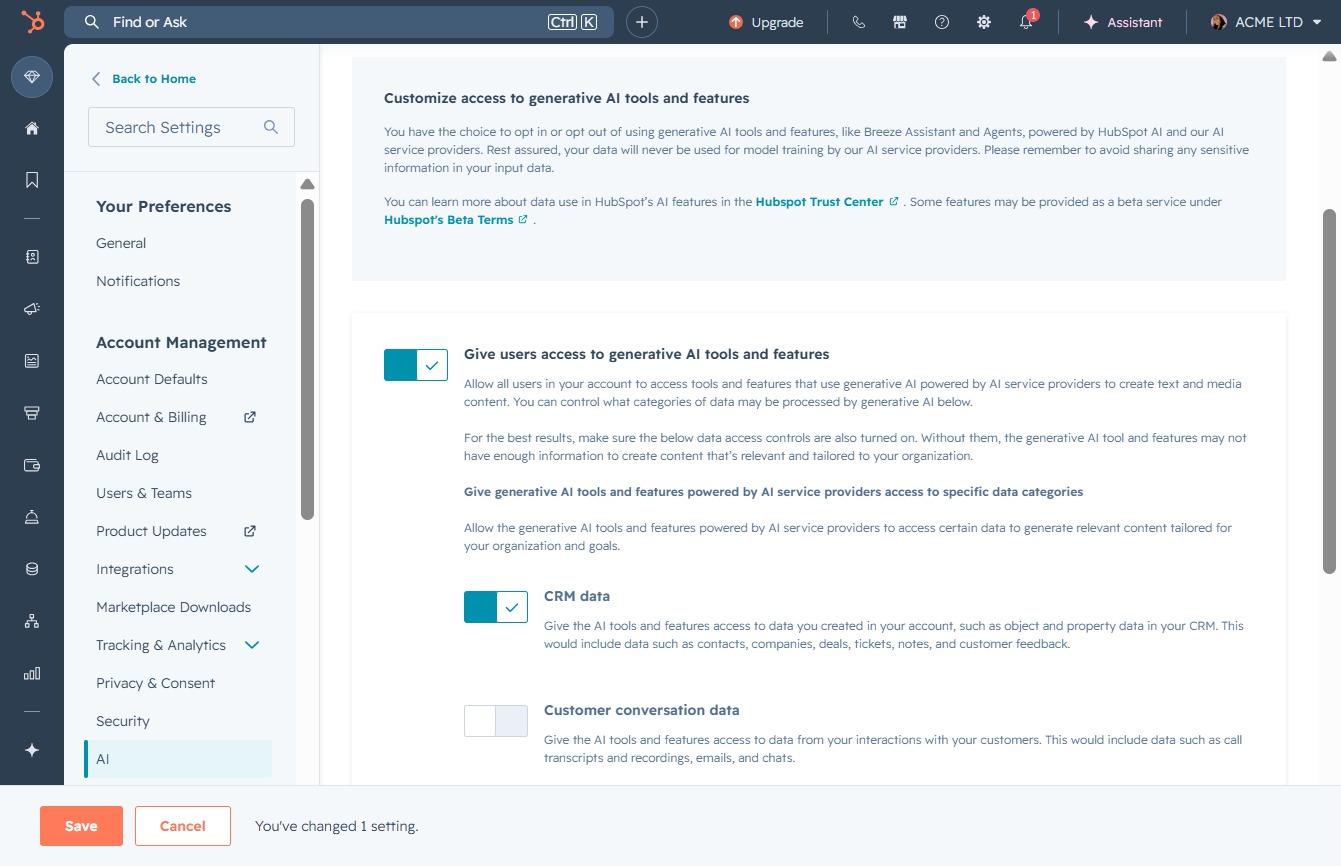Click the Save button
1341x866 pixels.
pos(81,826)
